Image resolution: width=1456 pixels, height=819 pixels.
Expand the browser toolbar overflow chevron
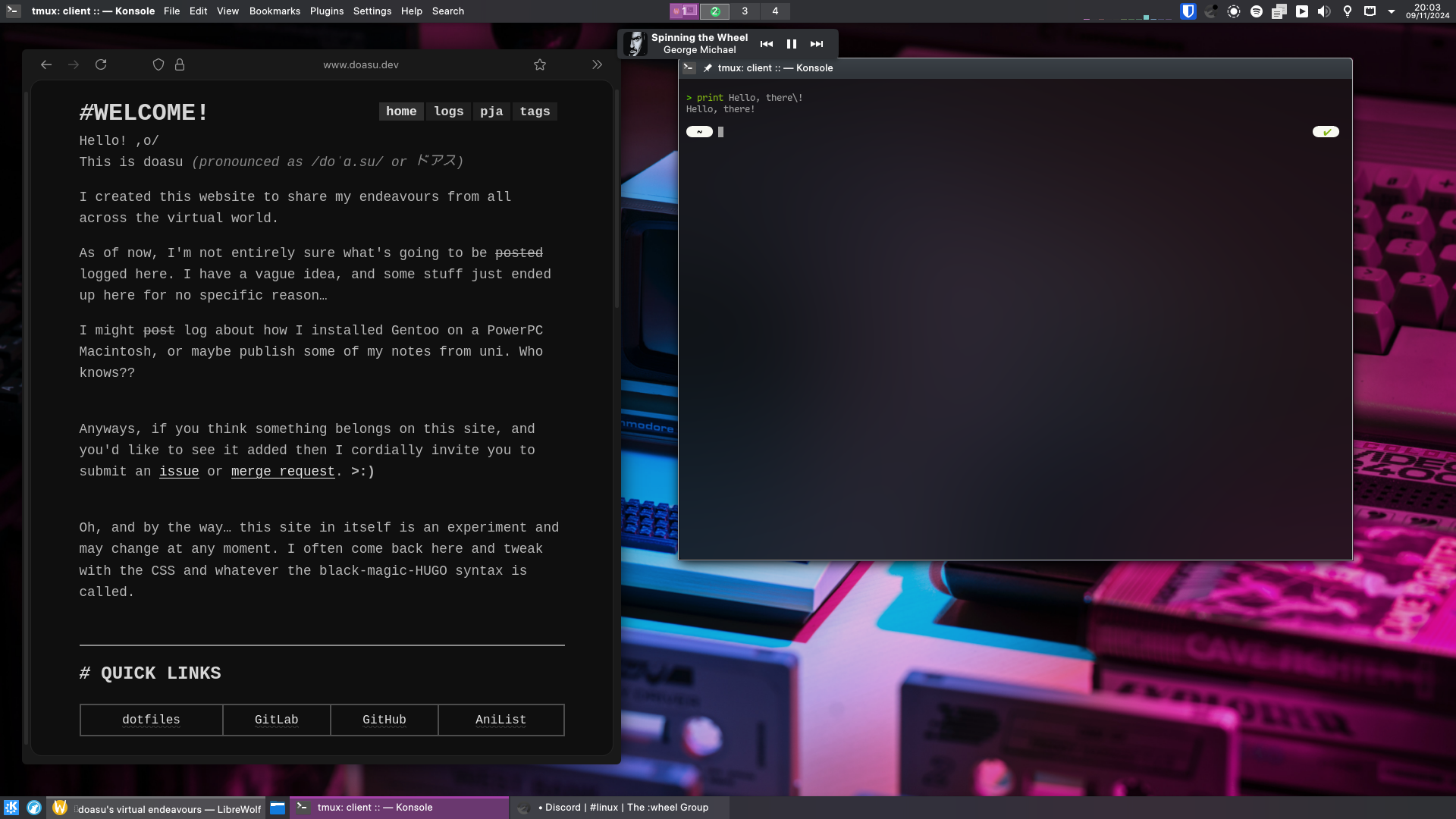tap(598, 65)
